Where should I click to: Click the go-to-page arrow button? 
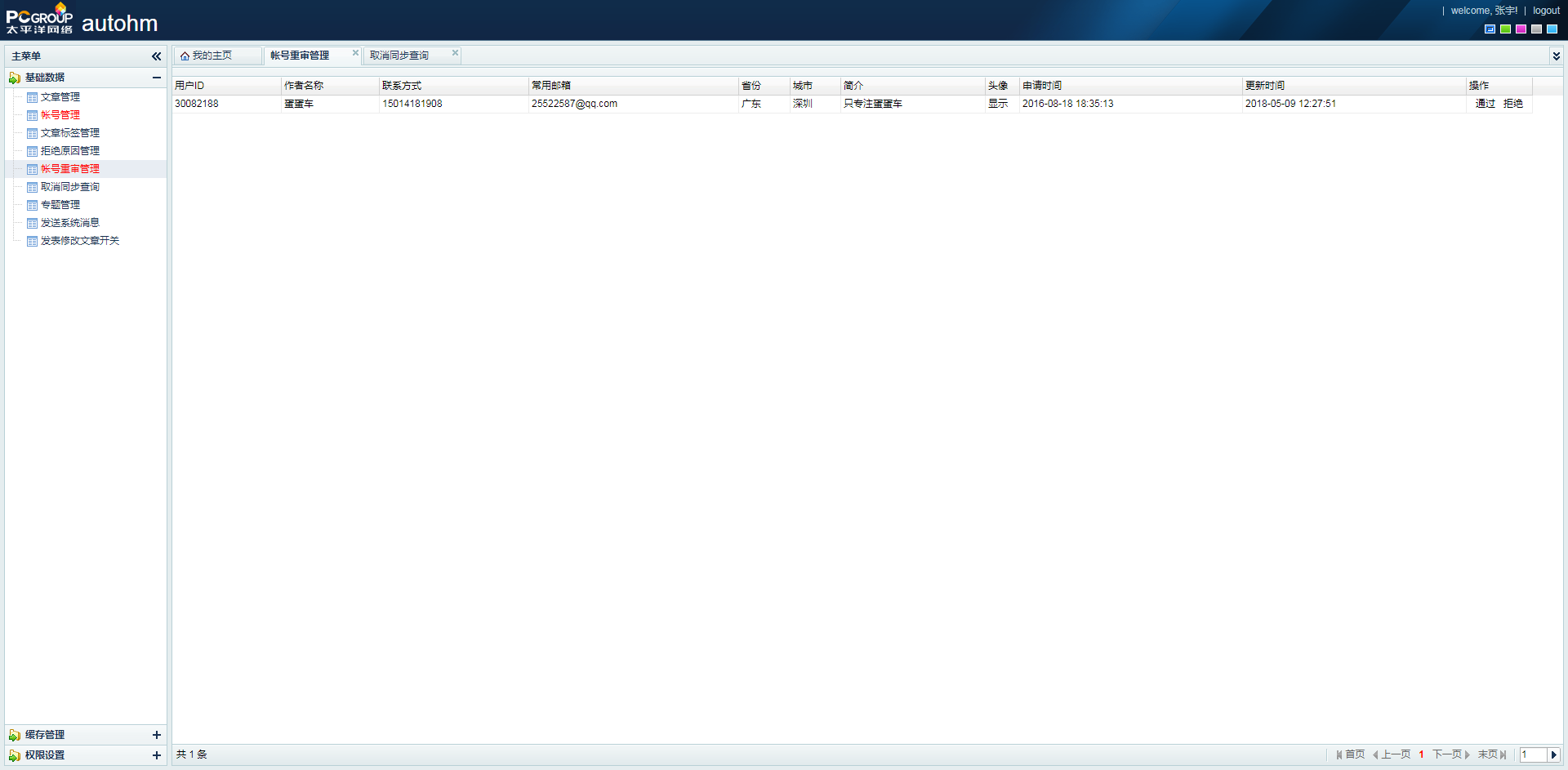[1553, 755]
